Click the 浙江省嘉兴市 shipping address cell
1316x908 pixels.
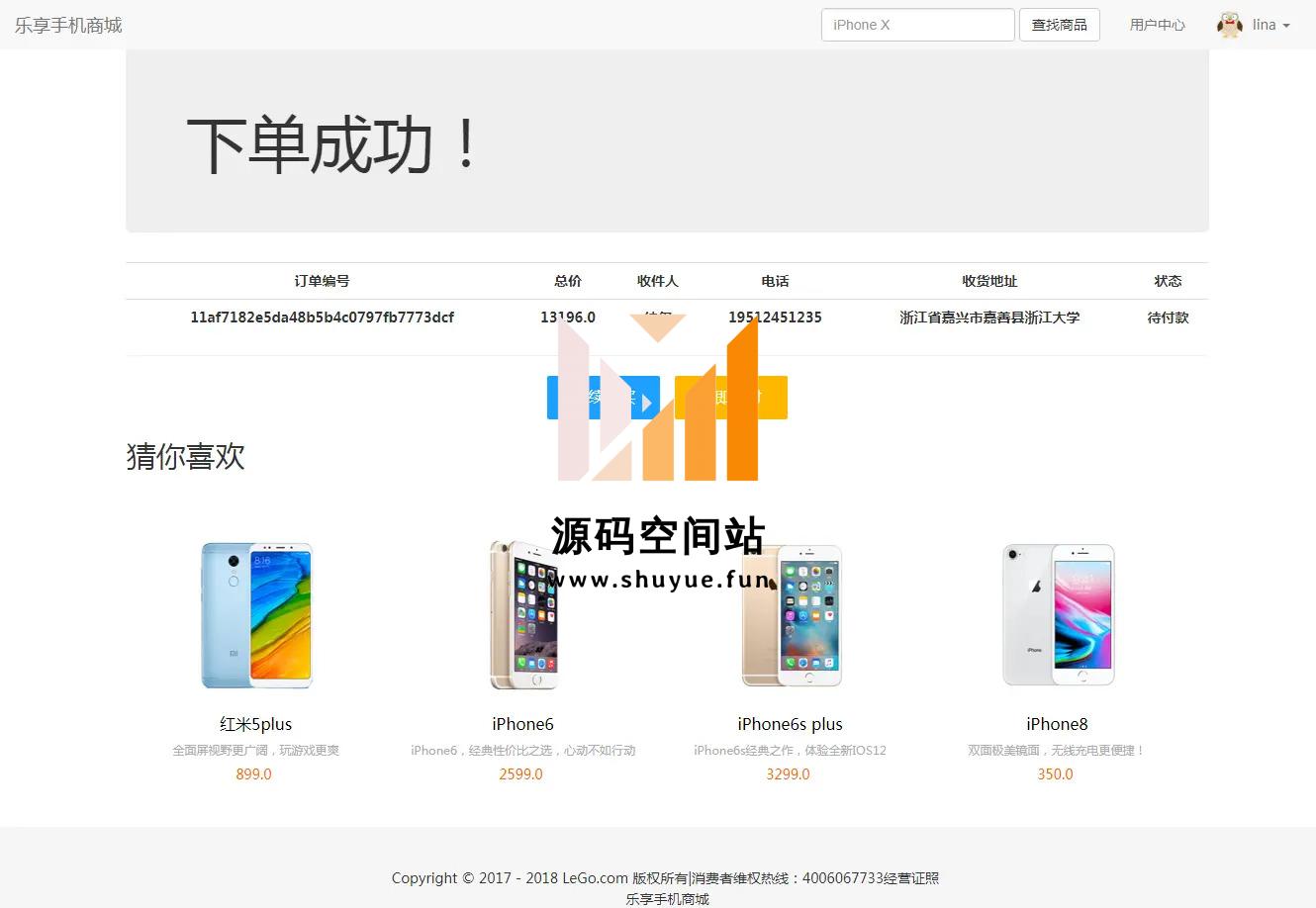[x=989, y=318]
